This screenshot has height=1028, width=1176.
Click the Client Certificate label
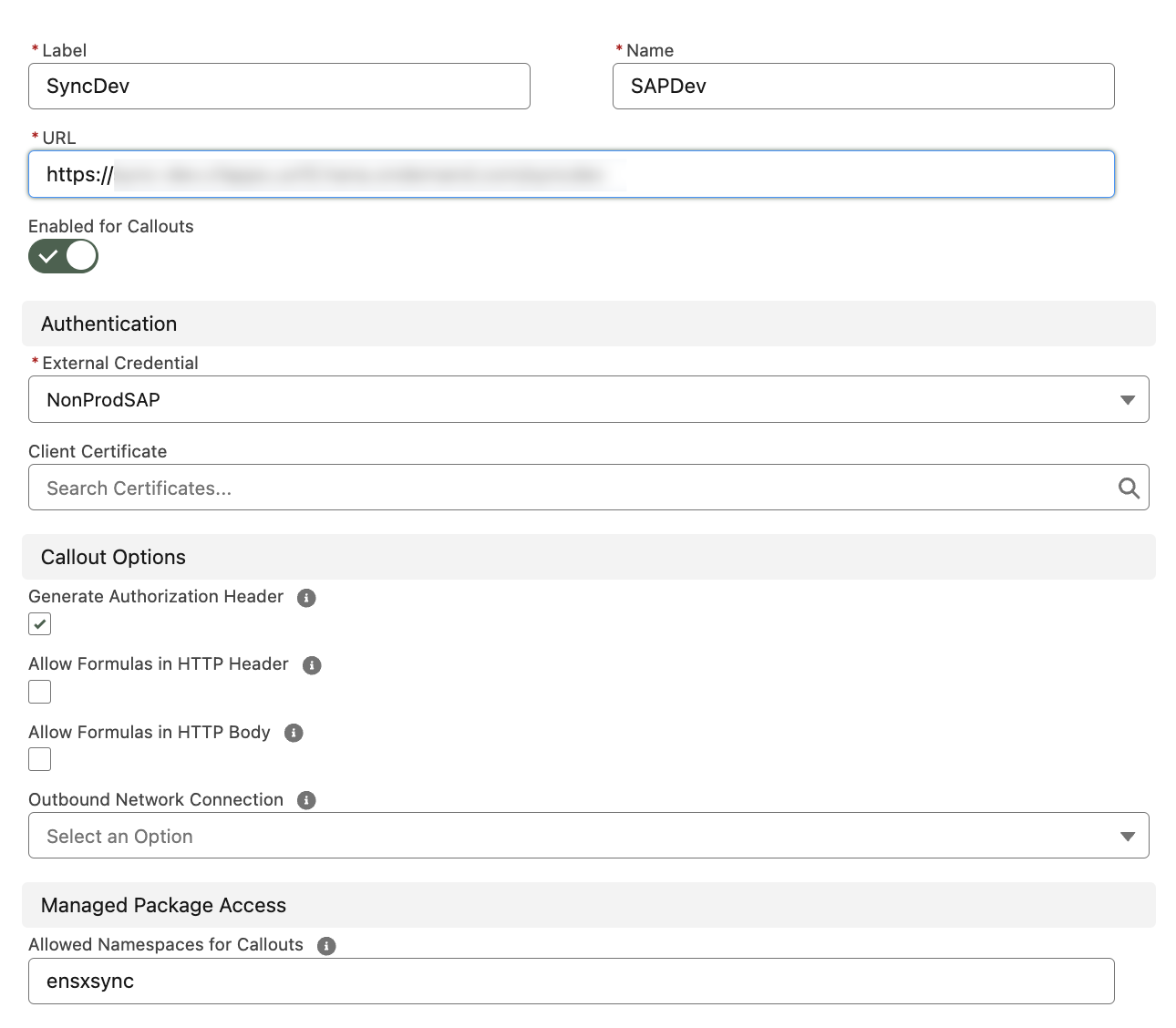pyautogui.click(x=98, y=451)
